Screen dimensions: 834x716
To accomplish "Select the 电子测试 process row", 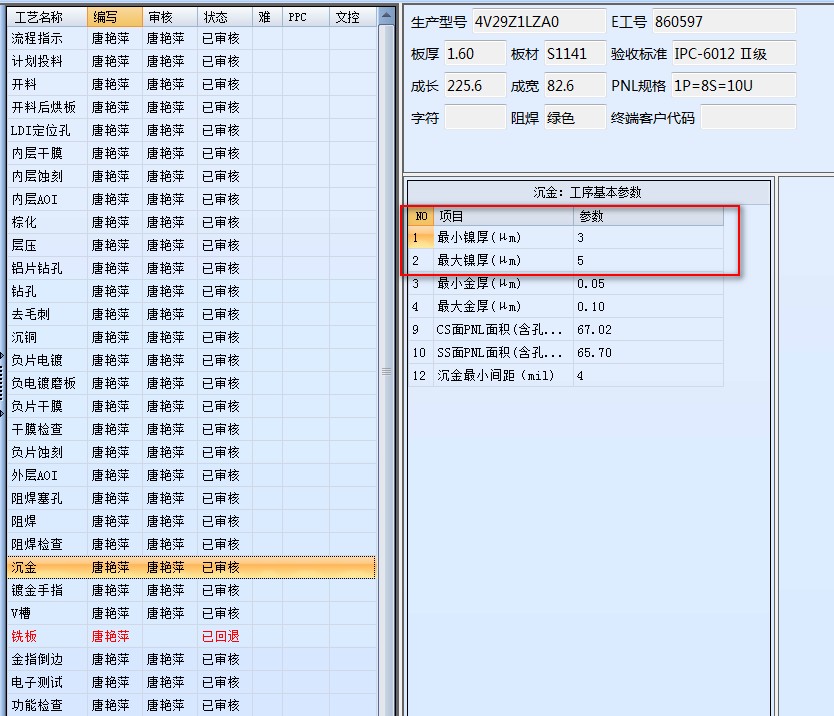I will point(192,682).
